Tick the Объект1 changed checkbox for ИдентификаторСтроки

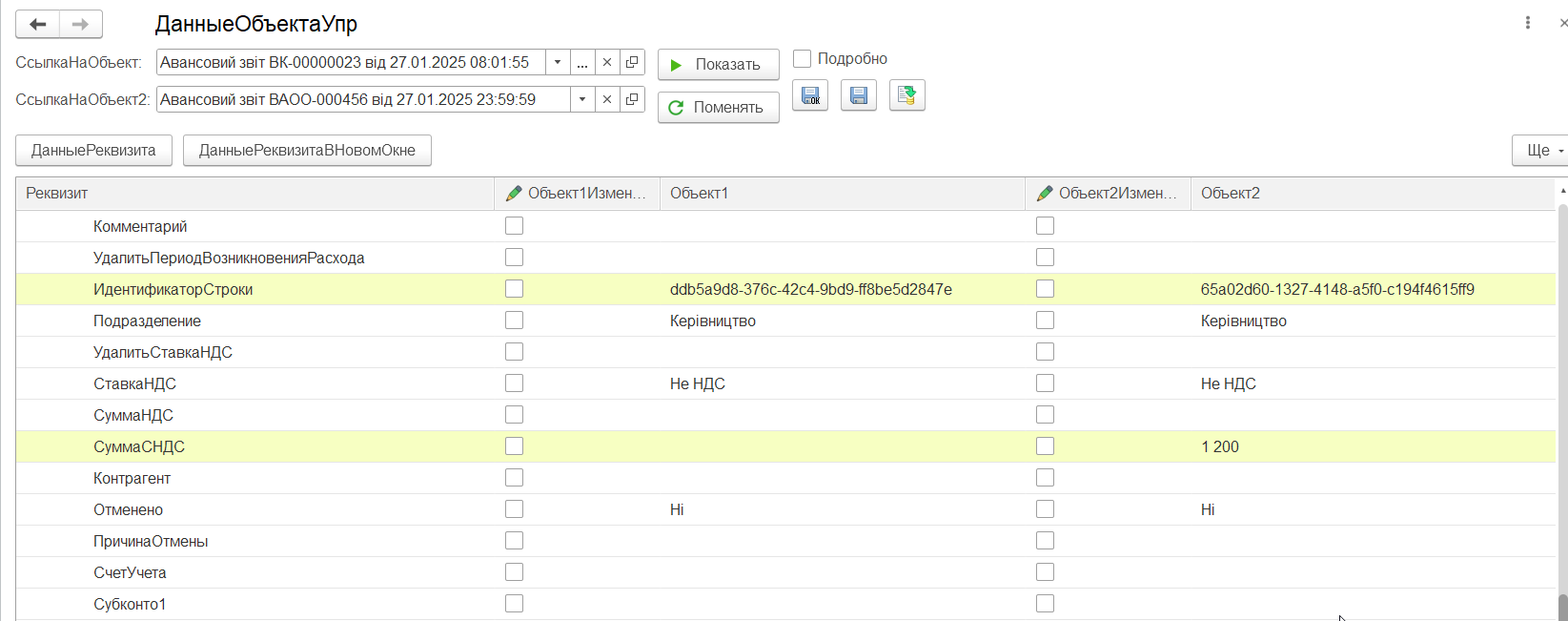[515, 289]
